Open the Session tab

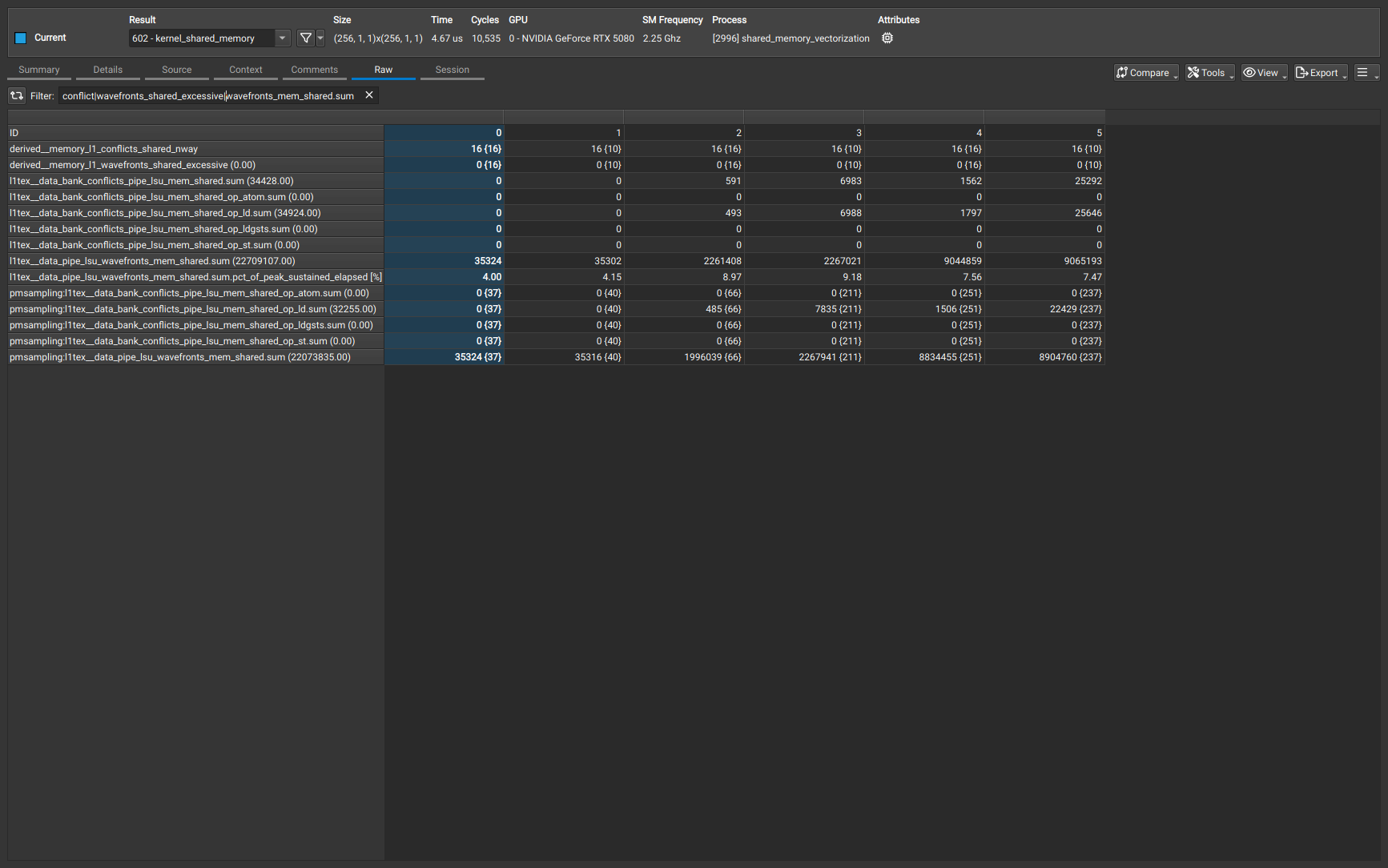point(452,70)
